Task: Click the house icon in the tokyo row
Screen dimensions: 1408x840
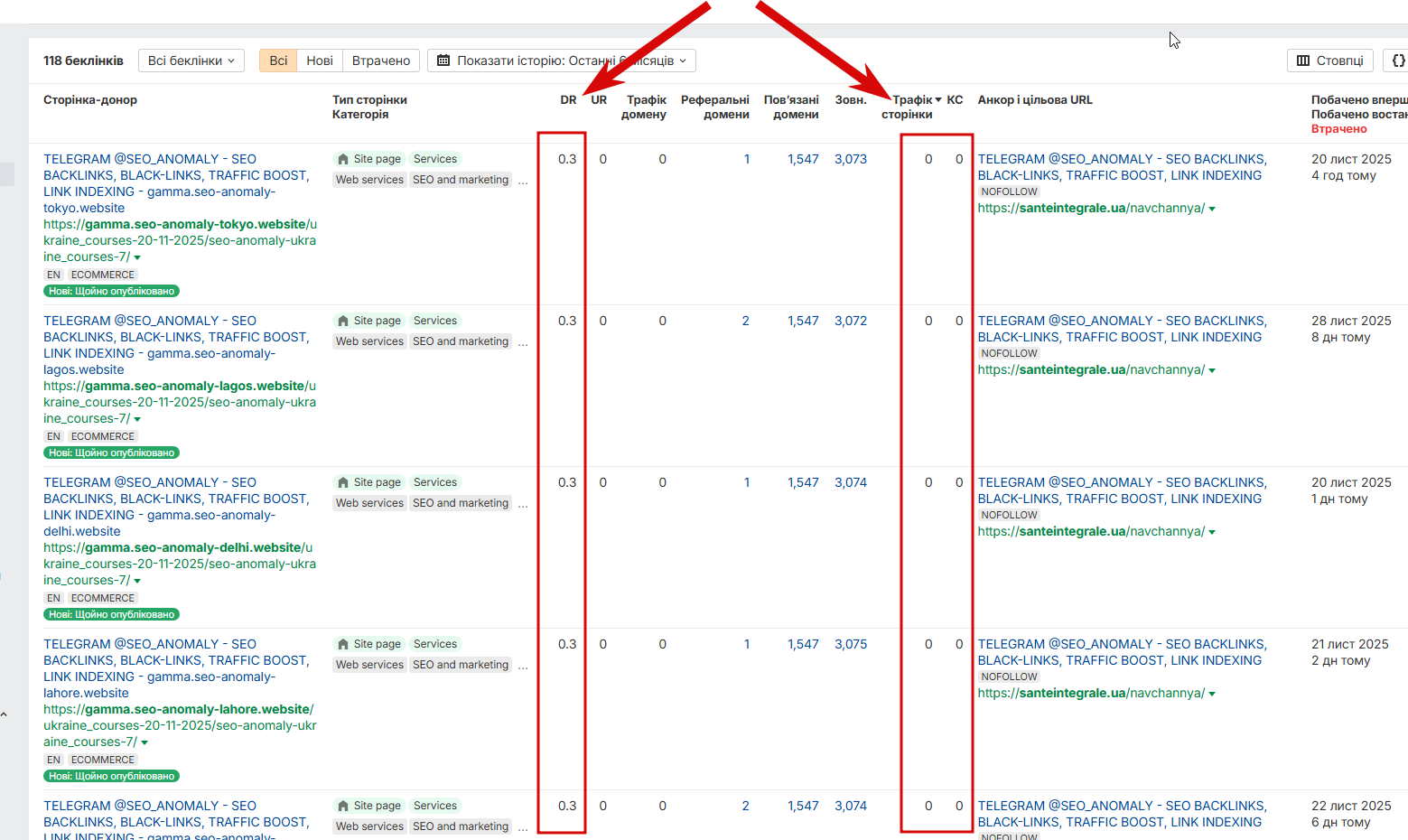Action: [x=342, y=159]
